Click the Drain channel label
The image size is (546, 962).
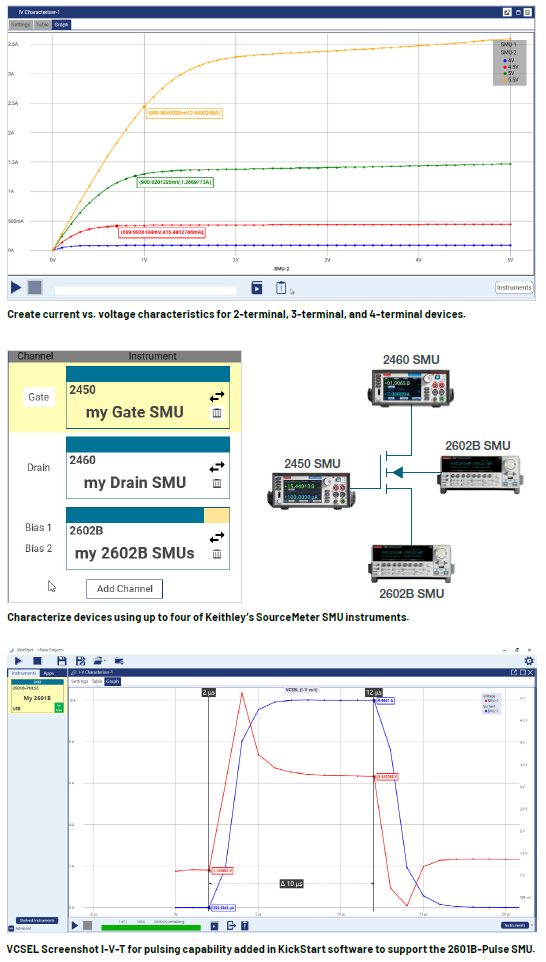38,468
